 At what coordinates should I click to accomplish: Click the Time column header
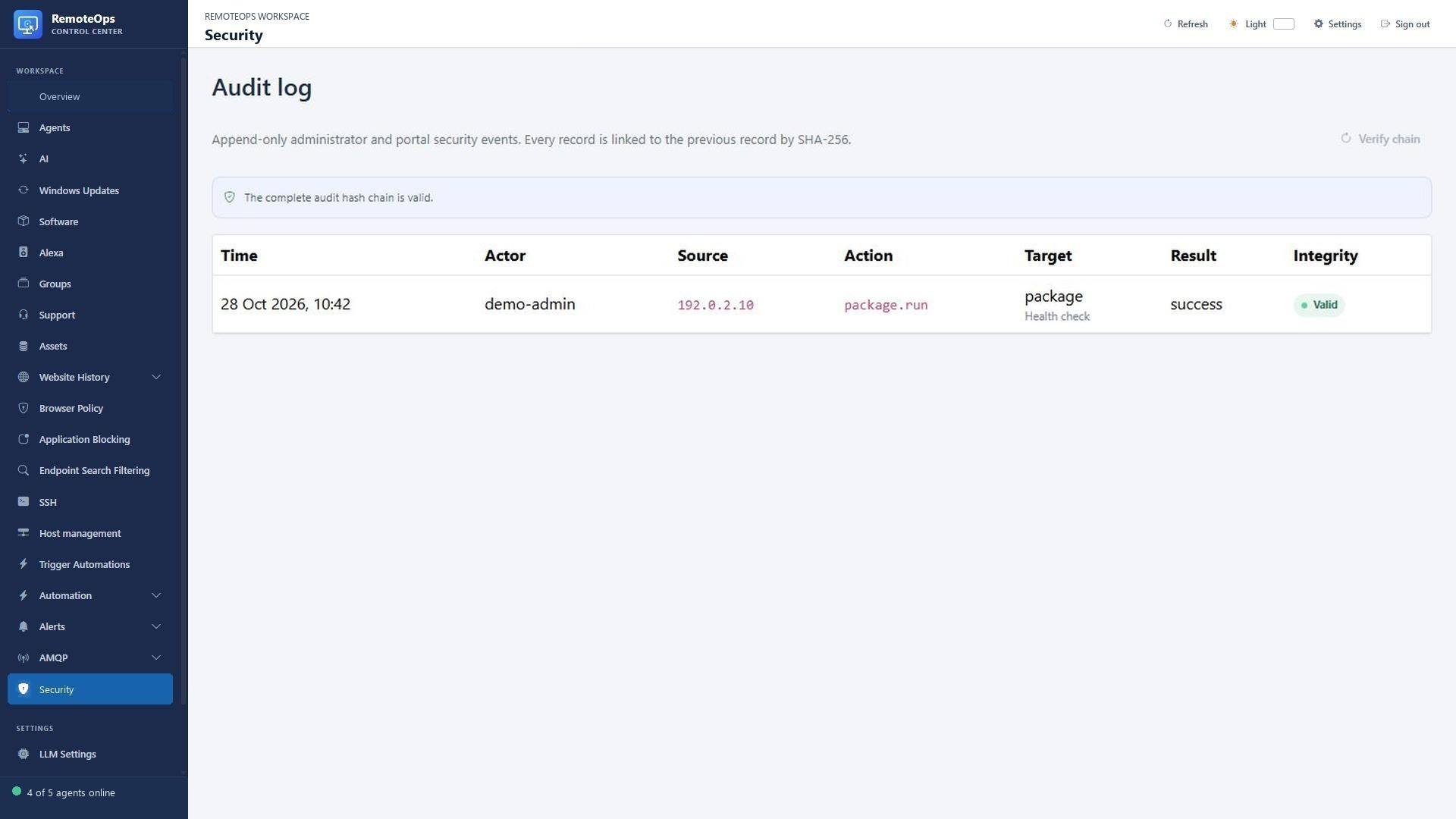[x=239, y=256]
